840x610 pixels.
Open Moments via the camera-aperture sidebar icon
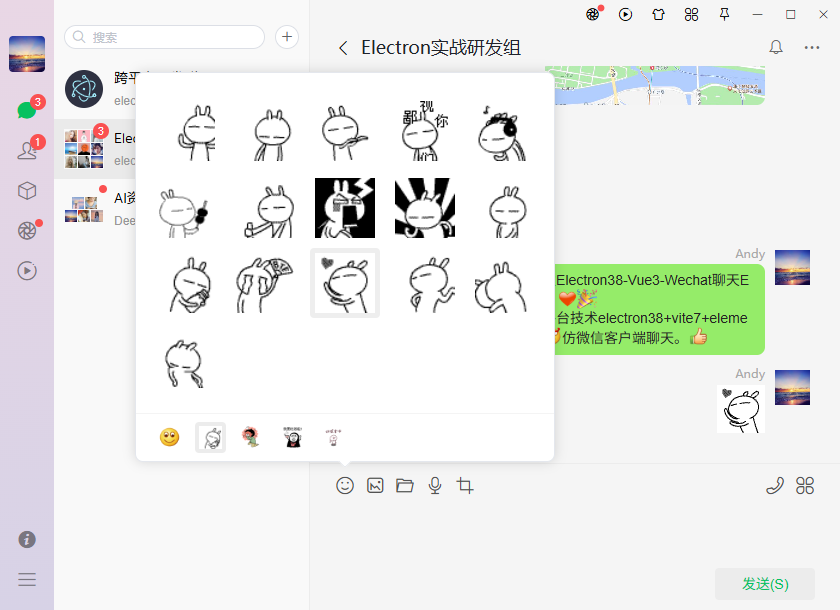coord(26,231)
